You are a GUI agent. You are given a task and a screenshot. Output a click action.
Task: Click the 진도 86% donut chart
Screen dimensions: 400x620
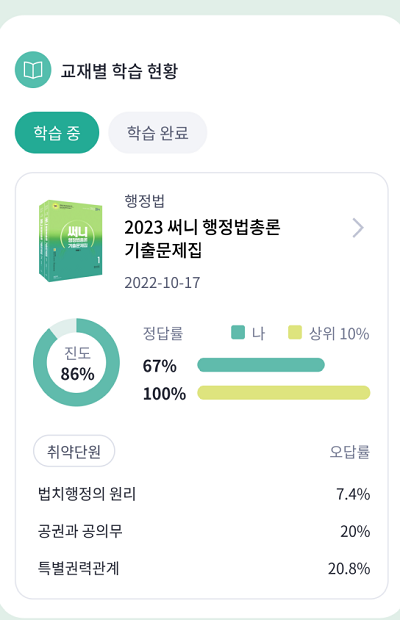pyautogui.click(x=76, y=362)
